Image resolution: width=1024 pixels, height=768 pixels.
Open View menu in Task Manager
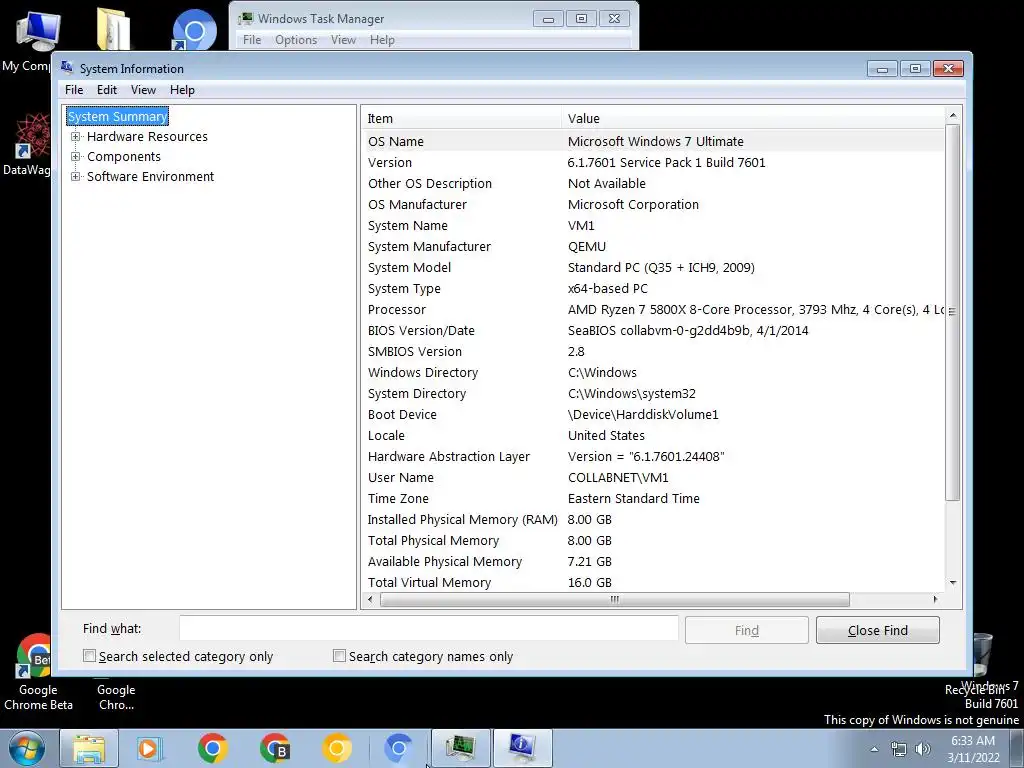(344, 40)
